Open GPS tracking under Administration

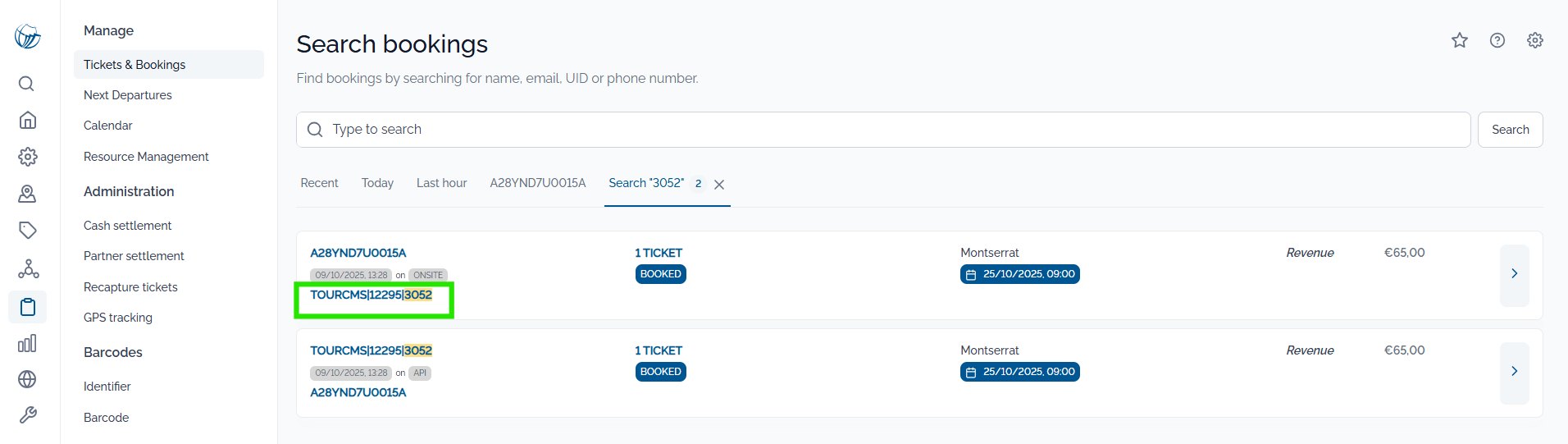click(x=118, y=318)
